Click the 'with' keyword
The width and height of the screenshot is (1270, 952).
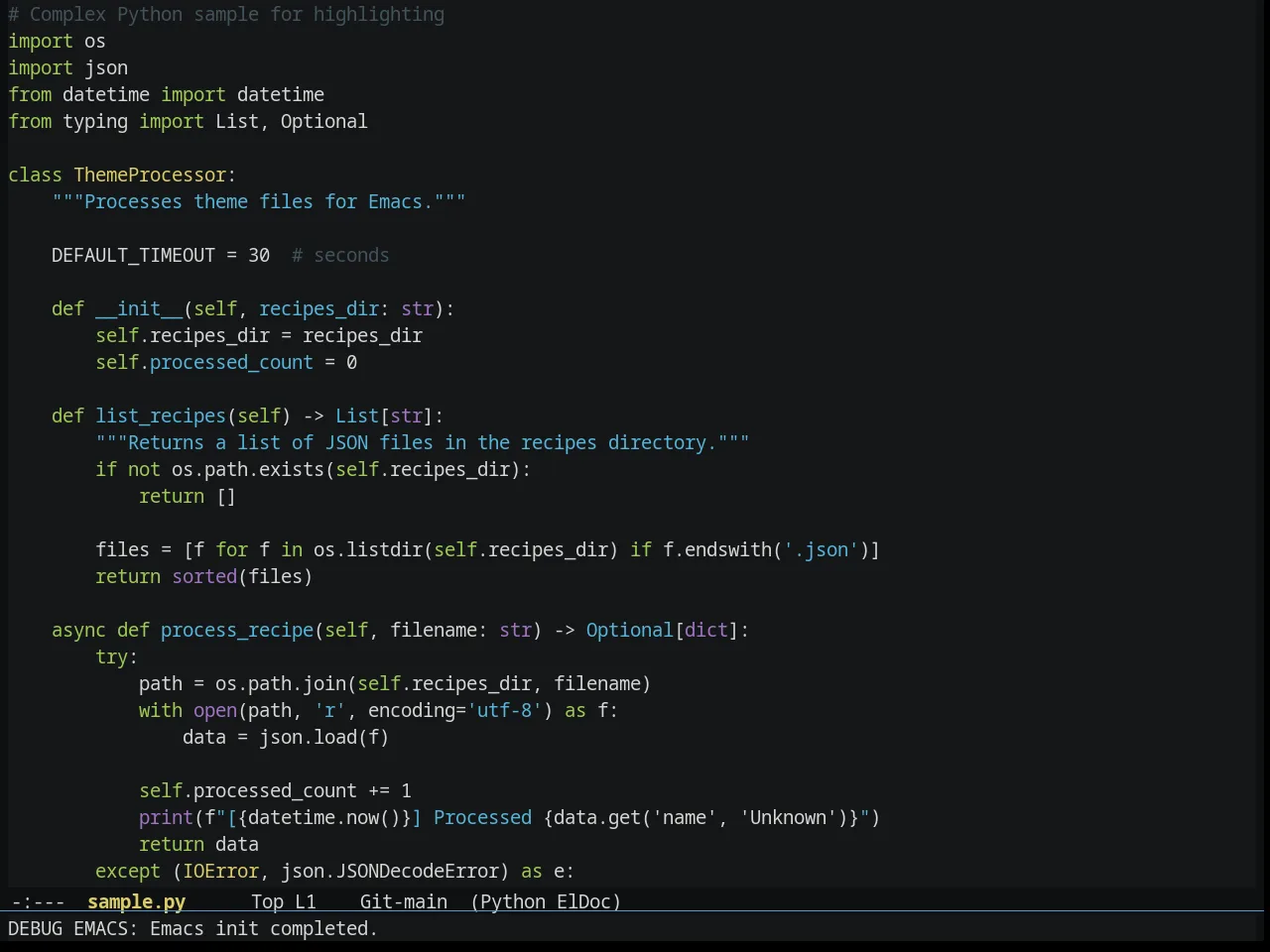click(x=161, y=710)
